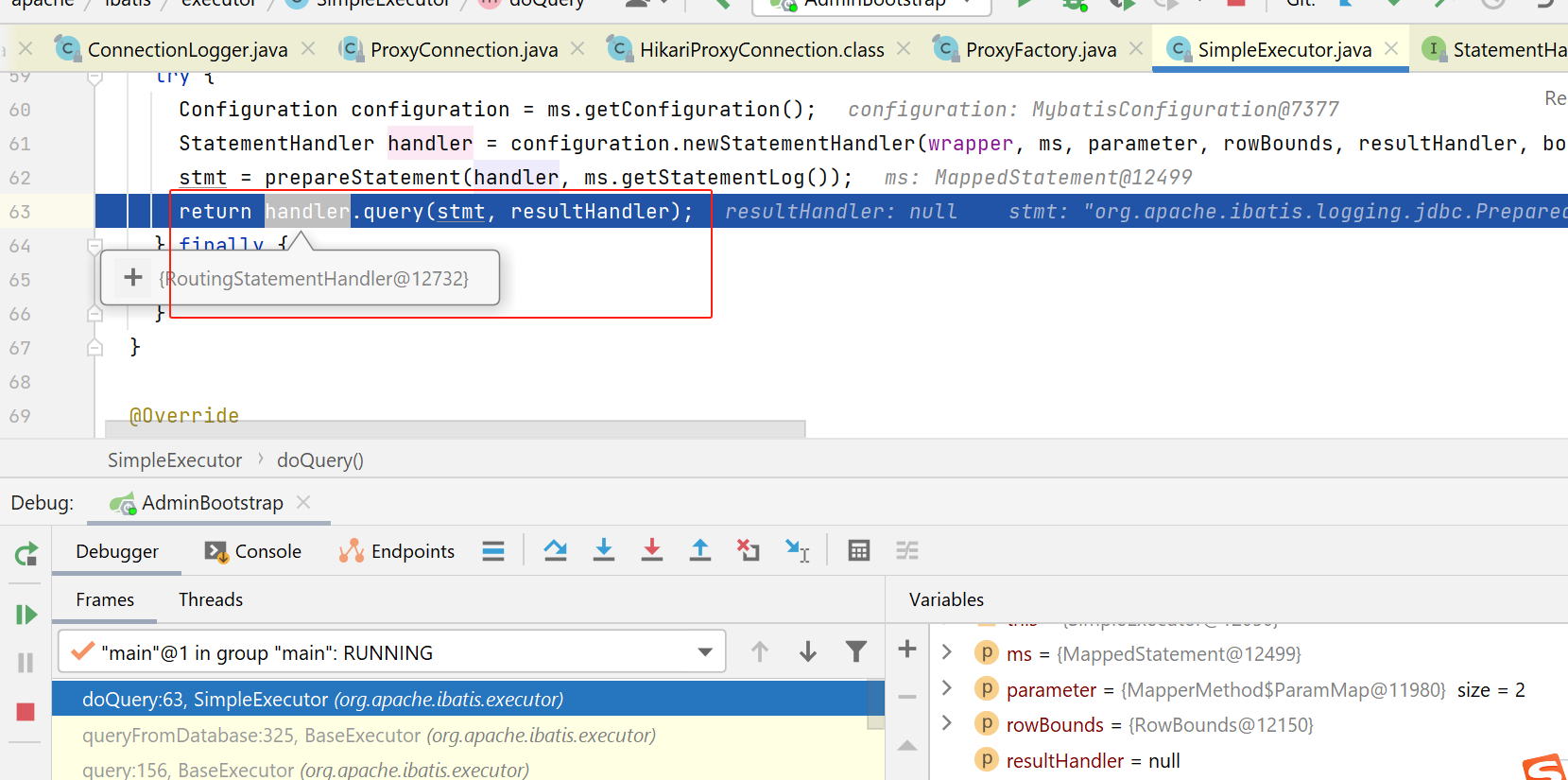1568x780 pixels.
Task: Select the queryFromDatabase:325 stack frame
Action: click(x=369, y=736)
